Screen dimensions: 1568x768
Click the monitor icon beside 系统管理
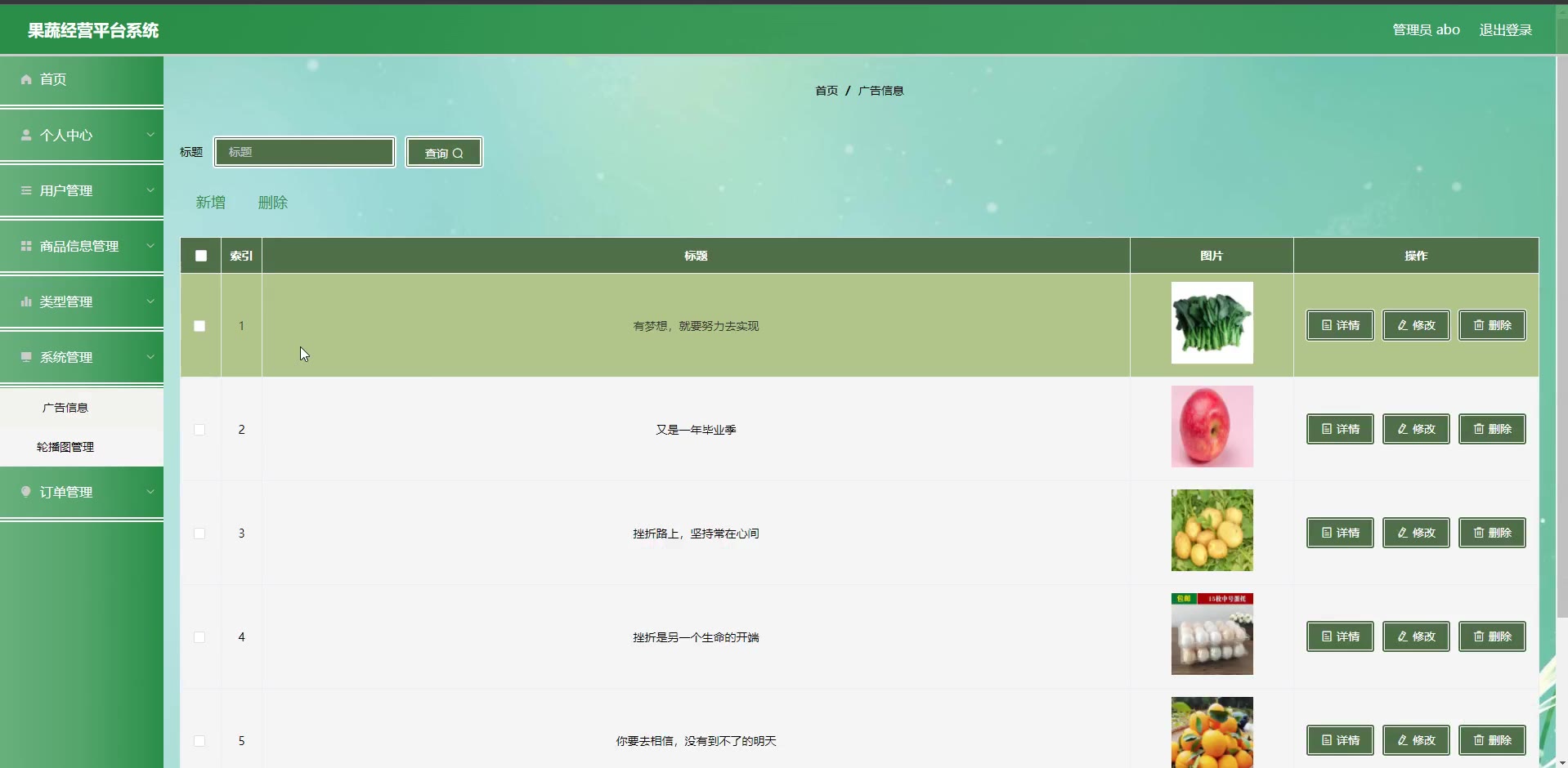tap(26, 357)
